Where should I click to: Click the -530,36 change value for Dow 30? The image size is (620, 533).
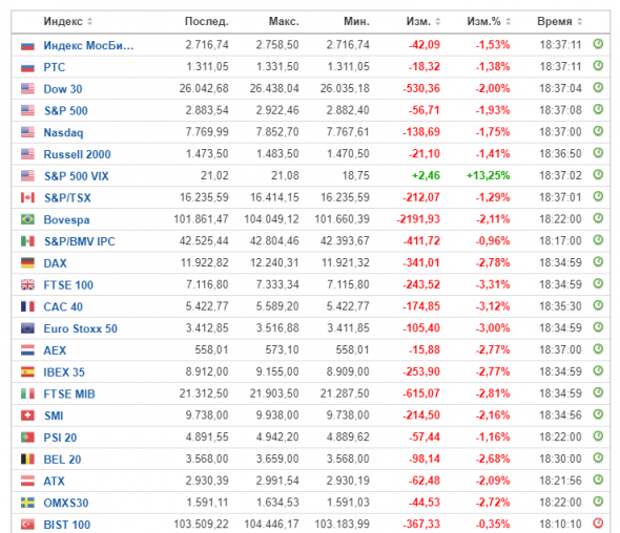coord(422,88)
